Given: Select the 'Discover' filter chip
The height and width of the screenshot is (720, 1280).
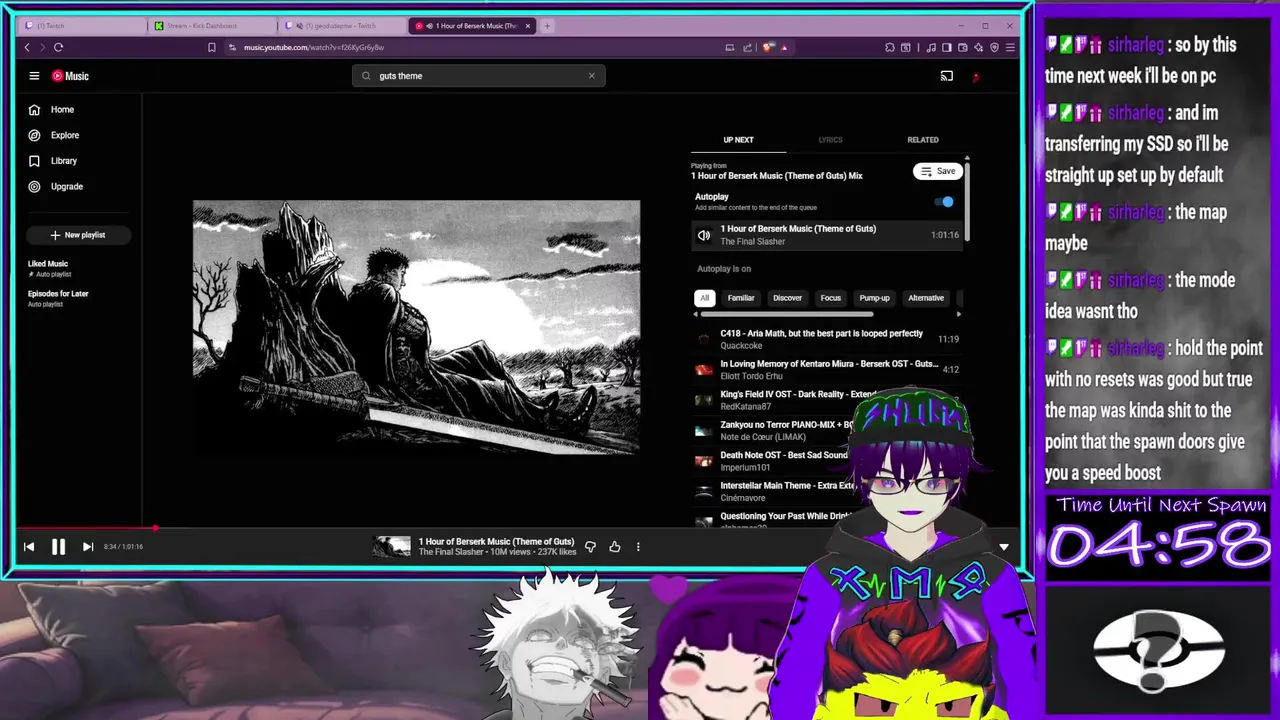Looking at the screenshot, I should 787,298.
